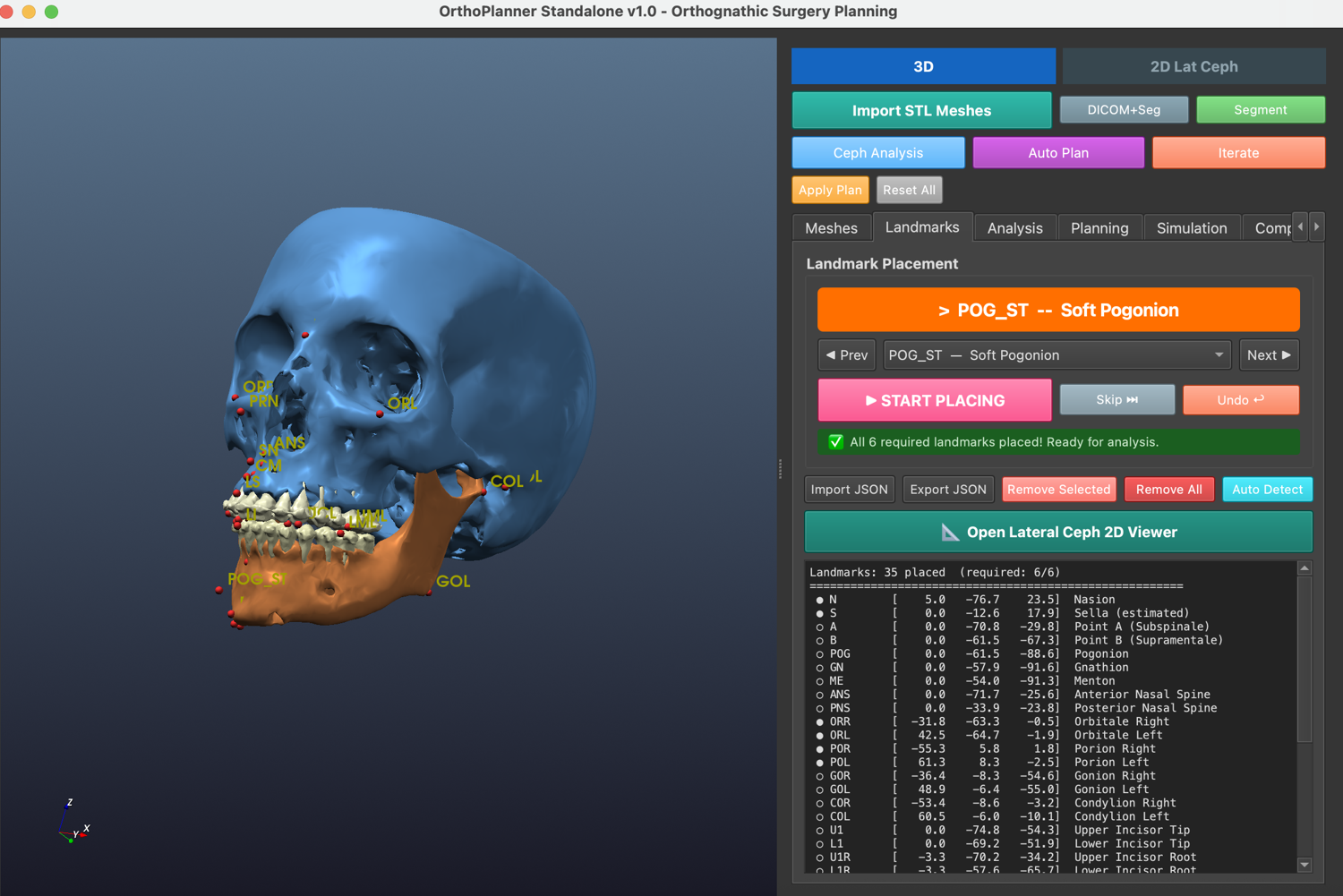1343x896 pixels.
Task: Click the landmark list scrollbar thumb
Action: click(x=1305, y=659)
